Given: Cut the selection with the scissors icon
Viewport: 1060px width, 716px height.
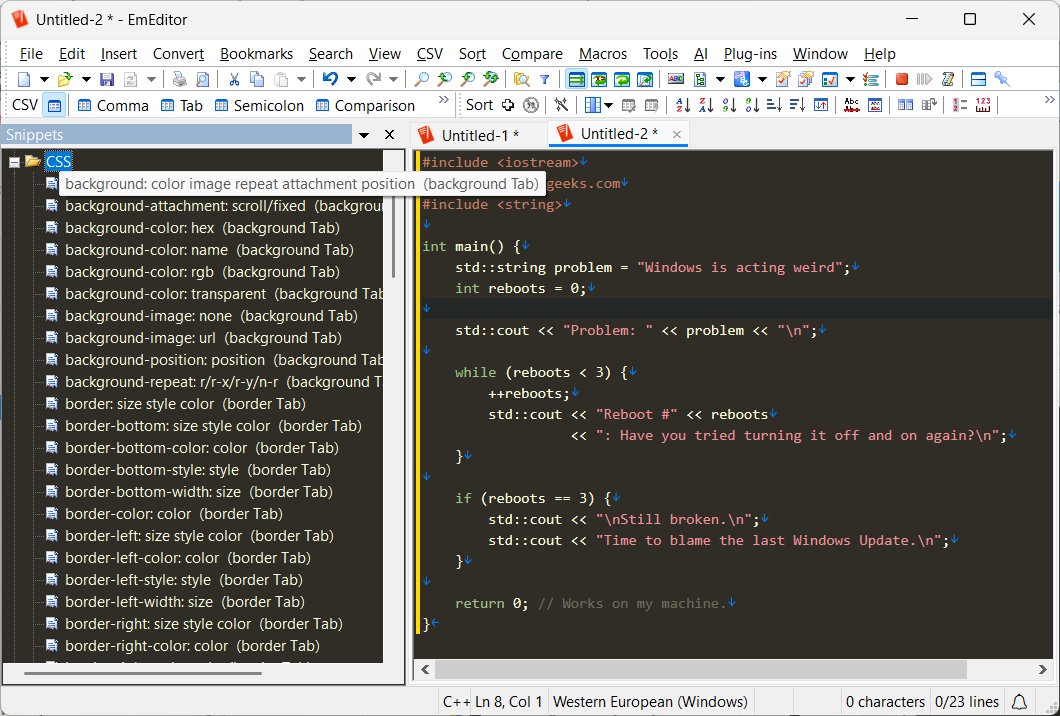Looking at the screenshot, I should coord(234,79).
